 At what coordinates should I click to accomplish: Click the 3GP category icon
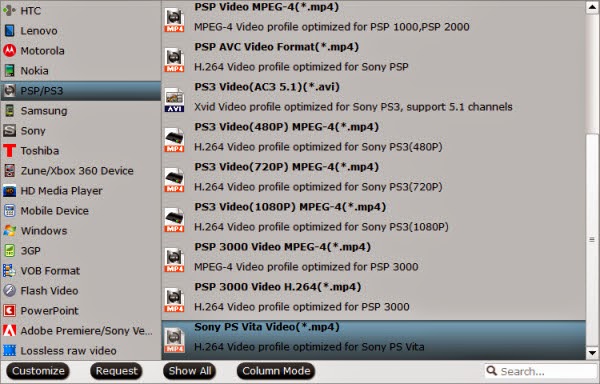[10, 251]
